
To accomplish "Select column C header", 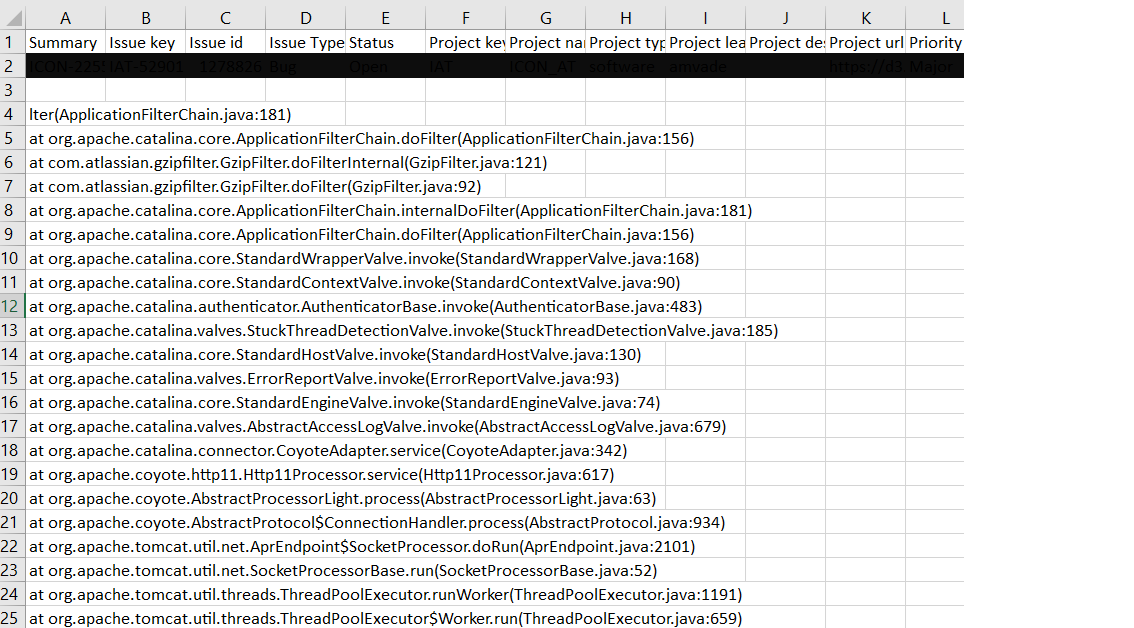I will 226,18.
